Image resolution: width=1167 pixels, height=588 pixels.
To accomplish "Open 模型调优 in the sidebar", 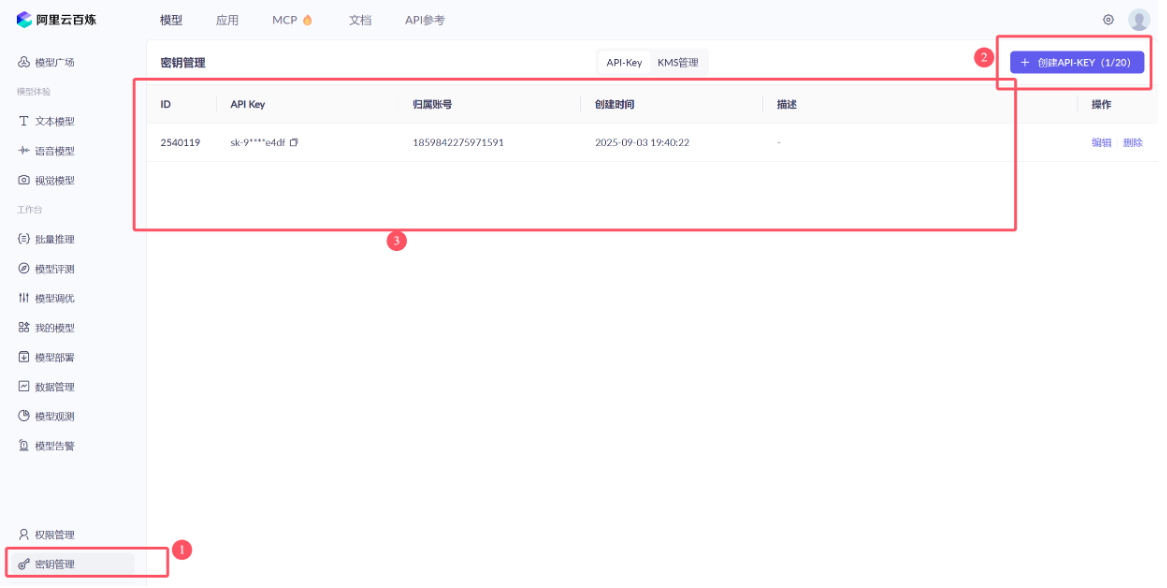I will click(x=54, y=299).
